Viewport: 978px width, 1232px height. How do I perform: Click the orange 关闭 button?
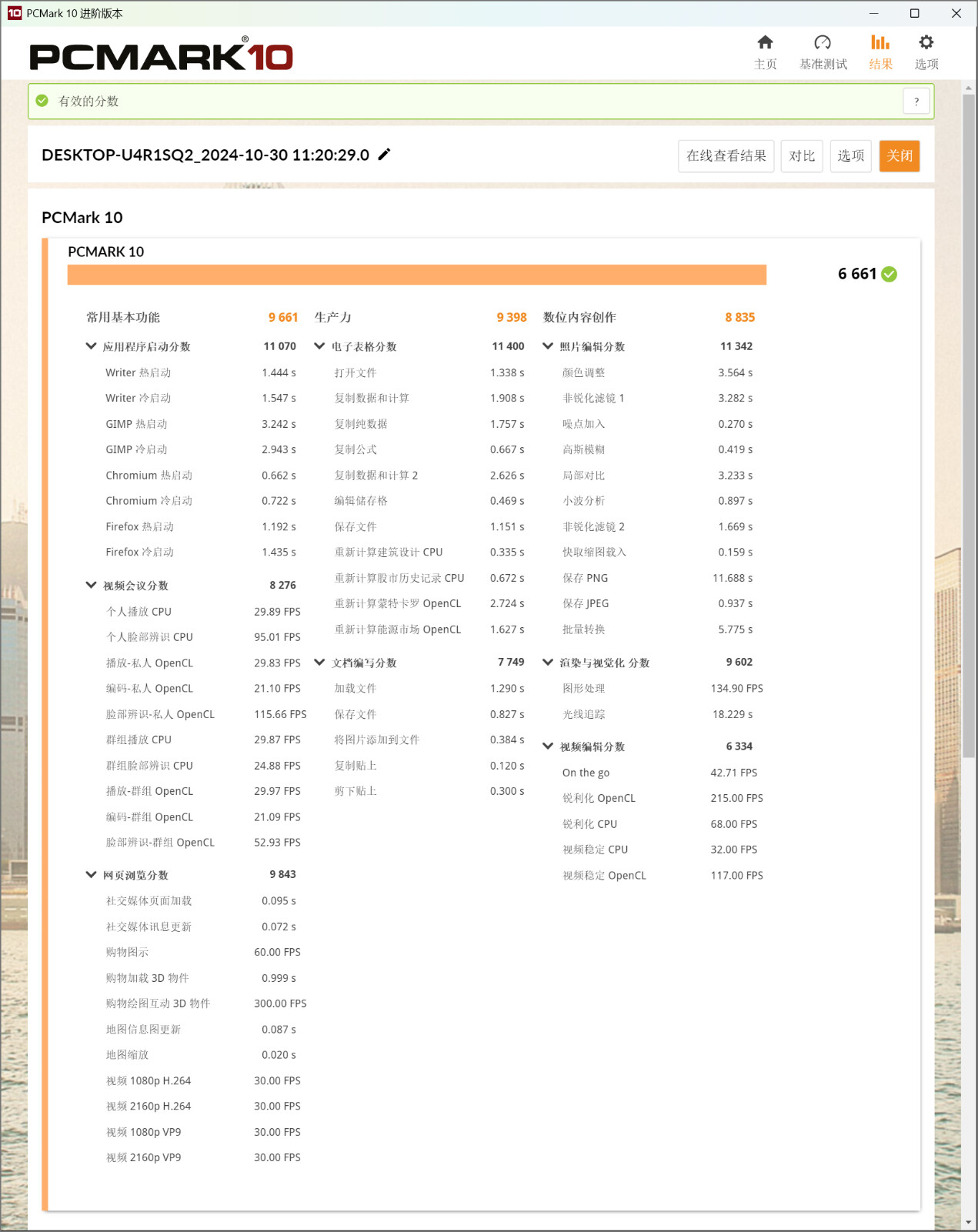point(899,156)
